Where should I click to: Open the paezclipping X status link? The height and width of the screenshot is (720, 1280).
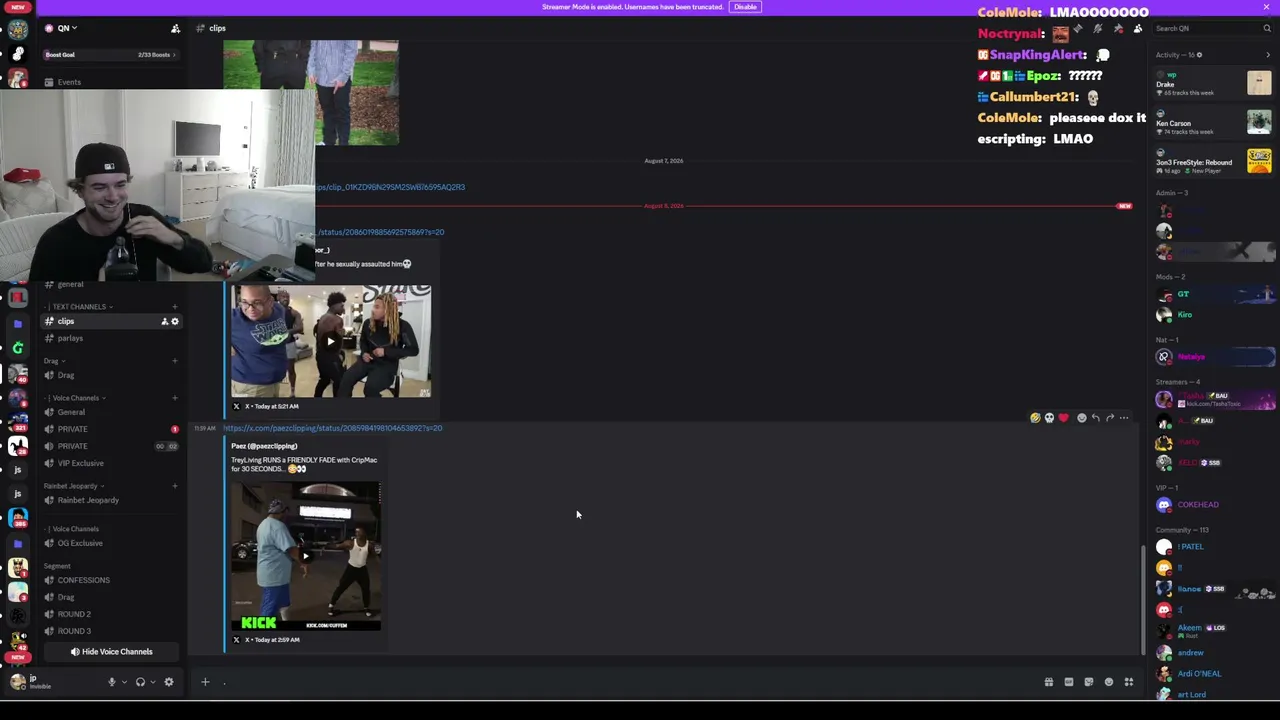(x=332, y=428)
